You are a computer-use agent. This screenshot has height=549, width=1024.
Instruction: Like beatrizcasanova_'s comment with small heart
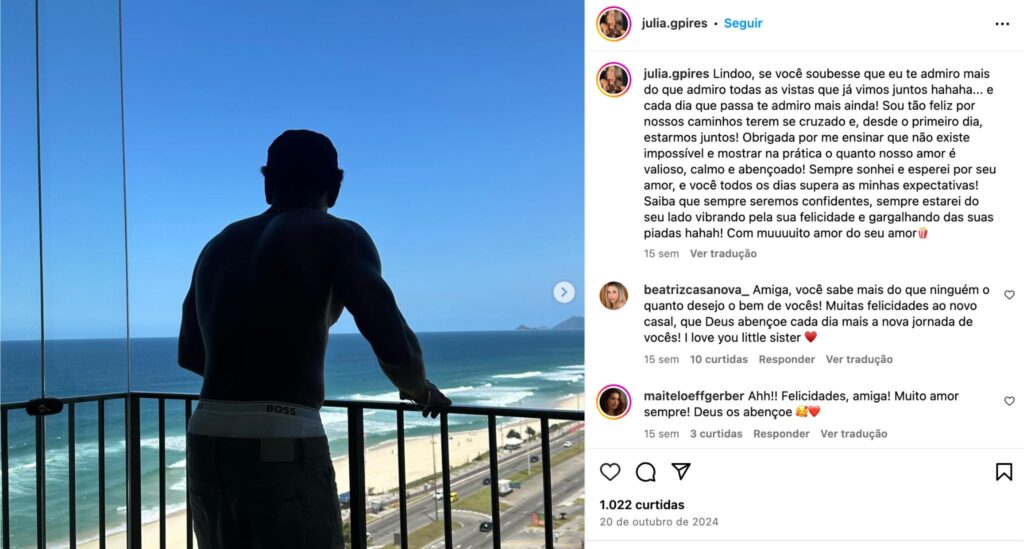[x=1009, y=295]
